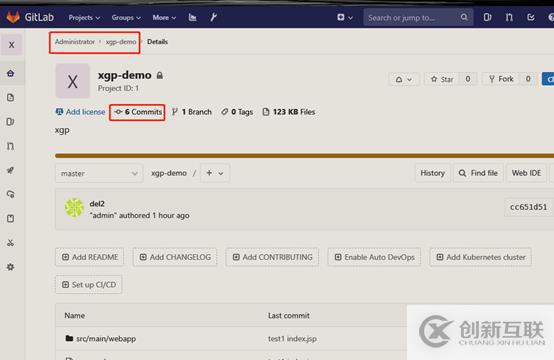554x360 pixels.
Task: Click the Administrator breadcrumb link
Action: point(75,42)
